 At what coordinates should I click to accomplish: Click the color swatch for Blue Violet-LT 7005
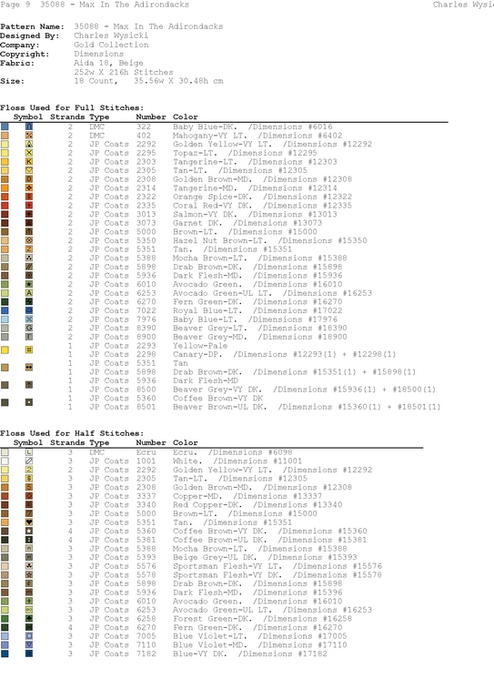pyautogui.click(x=5, y=636)
